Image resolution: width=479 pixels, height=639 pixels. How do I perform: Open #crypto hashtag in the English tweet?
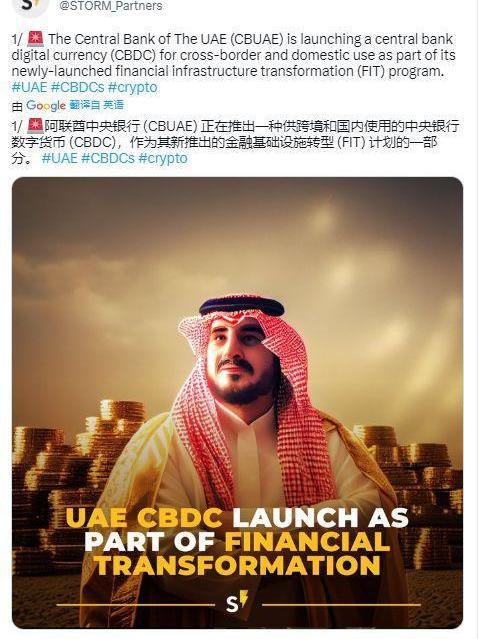(x=132, y=87)
